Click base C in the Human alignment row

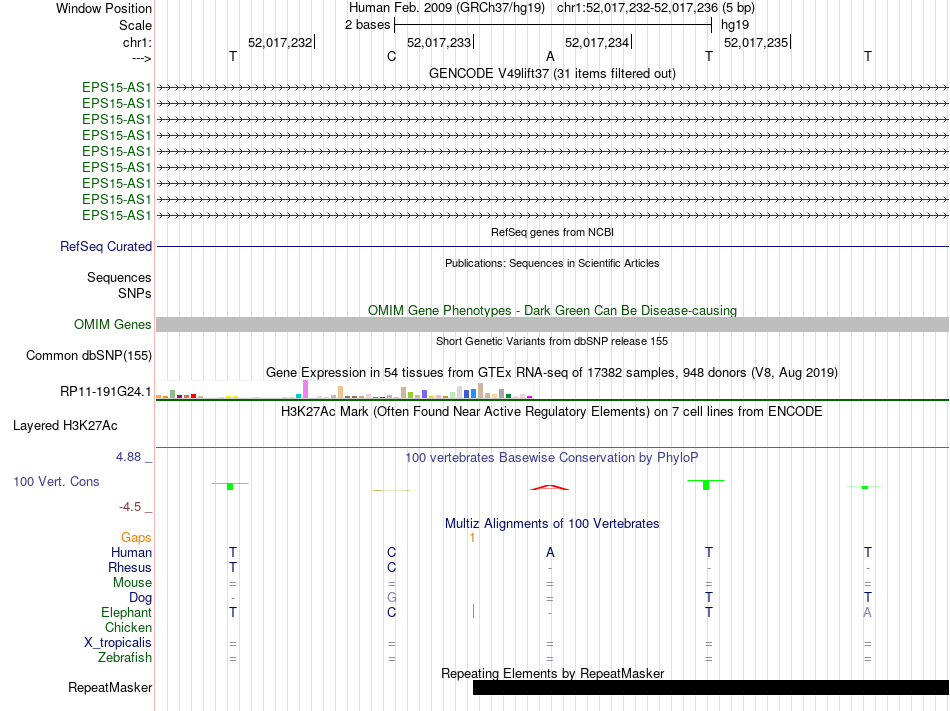coord(391,552)
